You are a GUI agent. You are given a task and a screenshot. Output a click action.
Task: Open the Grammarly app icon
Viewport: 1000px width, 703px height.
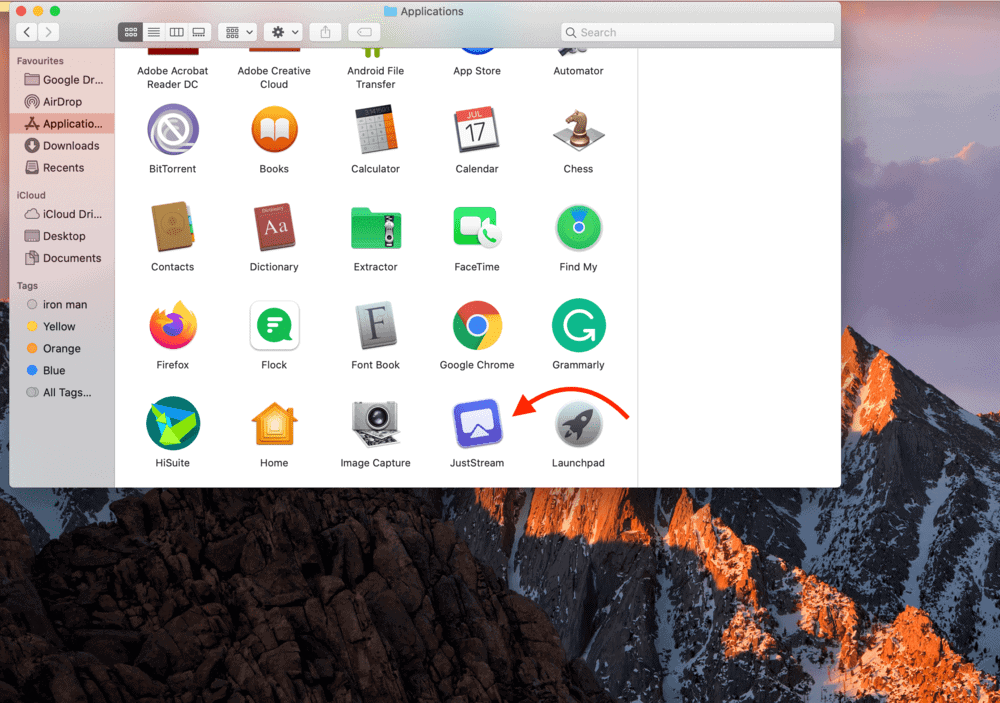click(578, 325)
